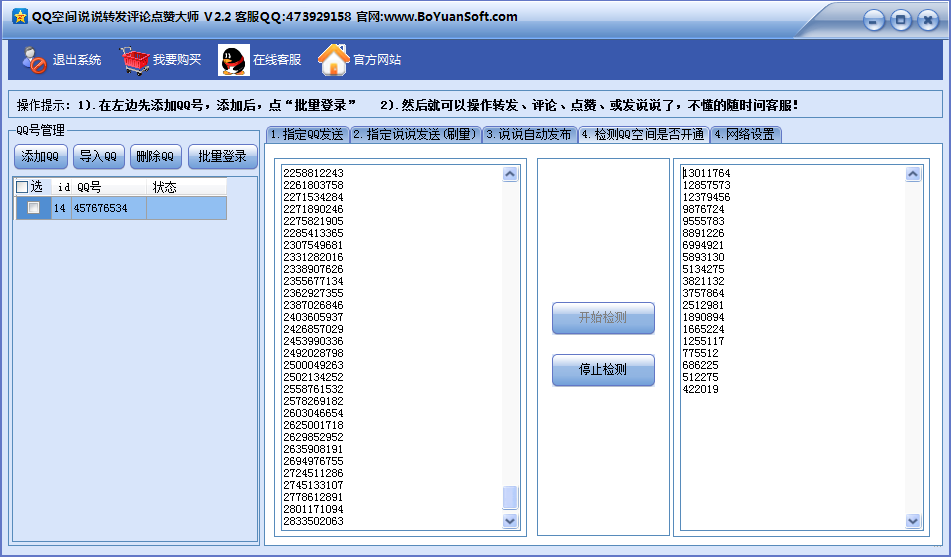
Task: Open 退出系统 toolbar label
Action: coord(76,59)
